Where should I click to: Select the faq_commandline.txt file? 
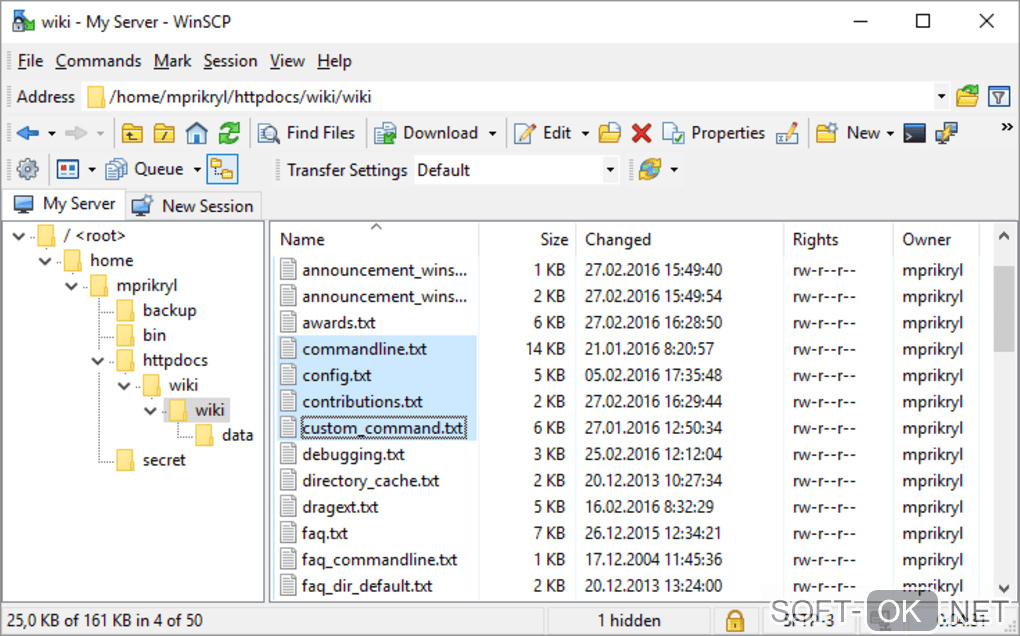(379, 560)
